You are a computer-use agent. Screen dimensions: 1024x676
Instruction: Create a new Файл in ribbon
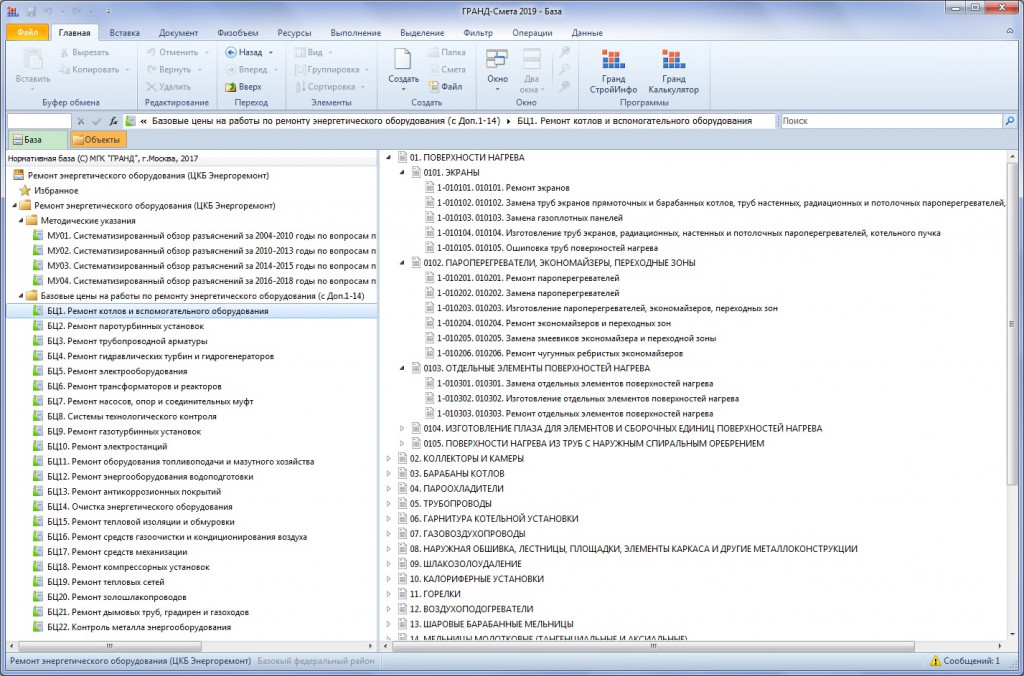445,86
